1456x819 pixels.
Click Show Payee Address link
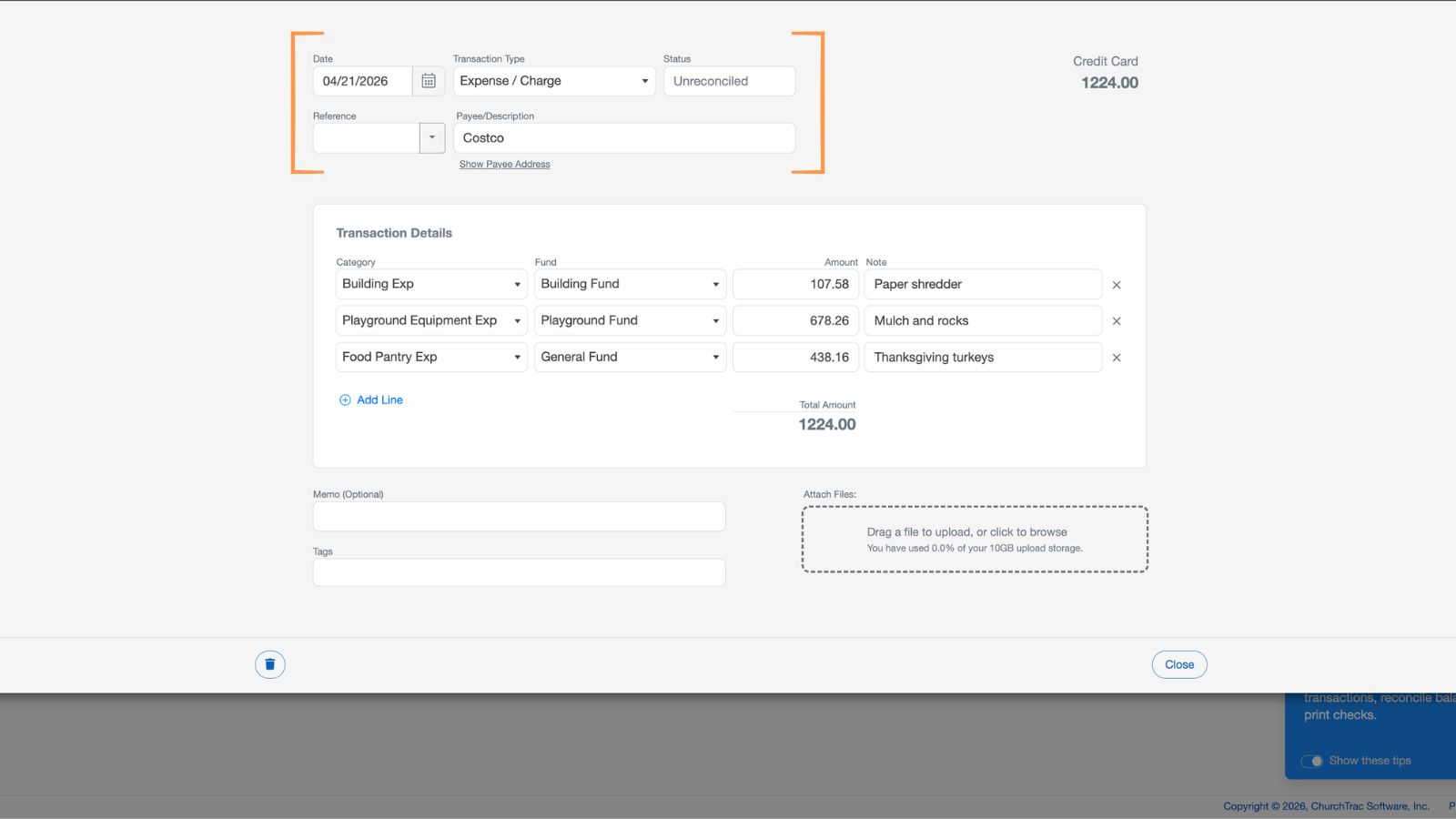504,165
